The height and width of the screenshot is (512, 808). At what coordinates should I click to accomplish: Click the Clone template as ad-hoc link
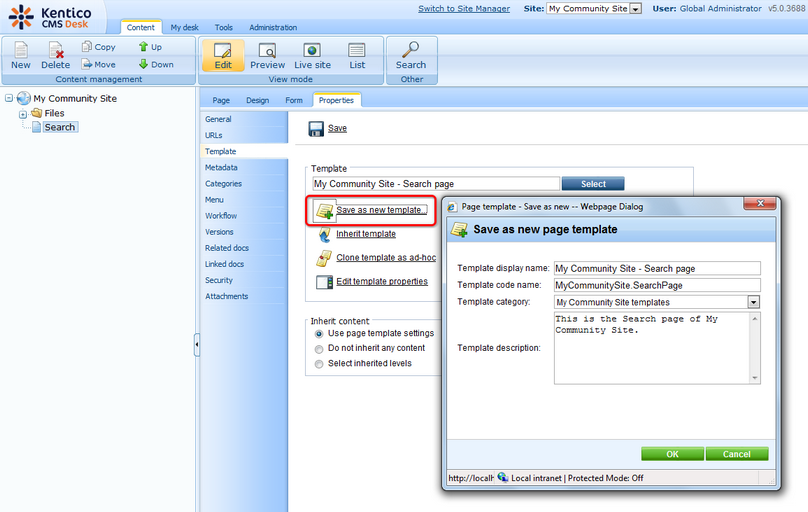(386, 258)
